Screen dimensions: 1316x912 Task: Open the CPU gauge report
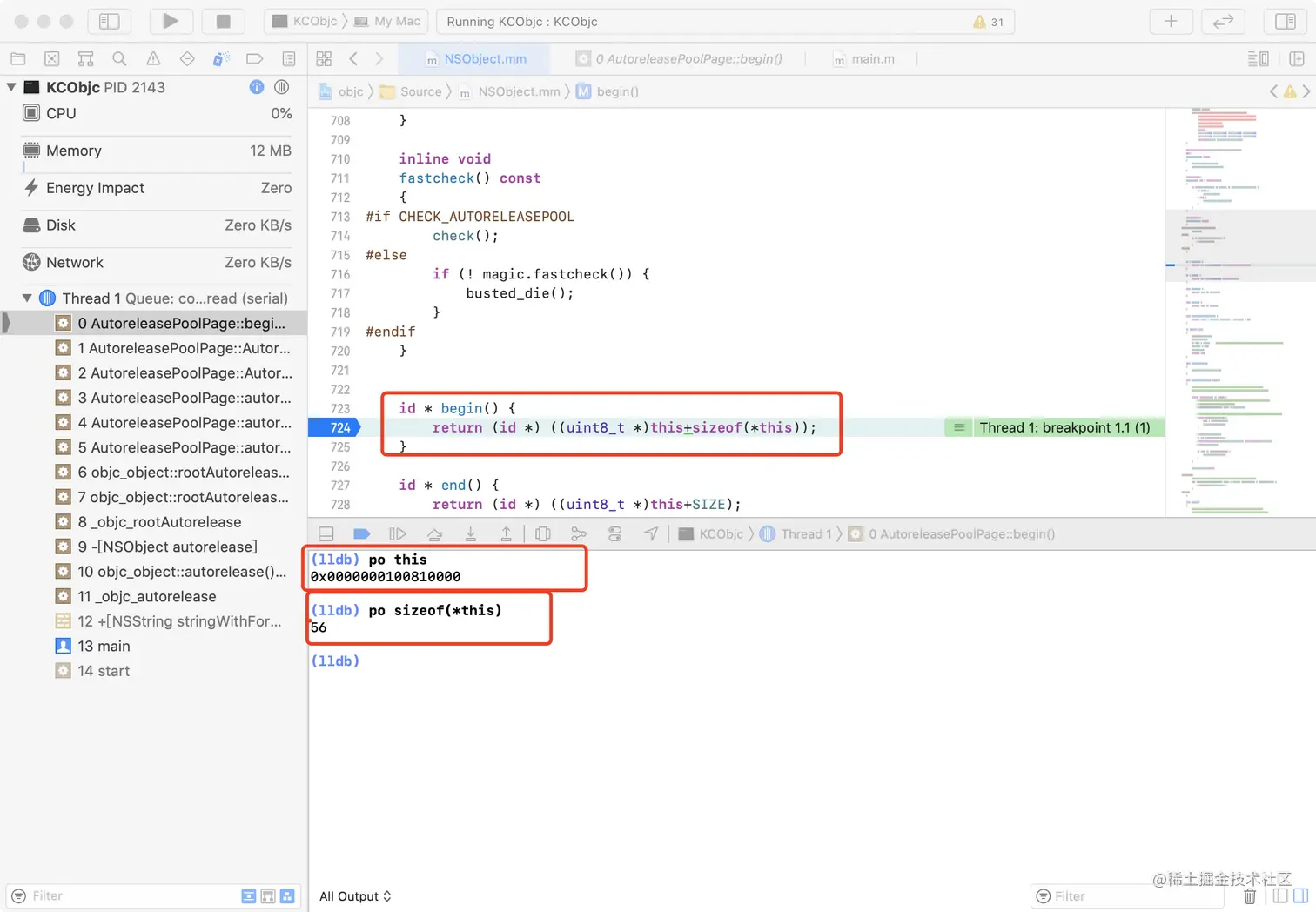pyautogui.click(x=157, y=114)
